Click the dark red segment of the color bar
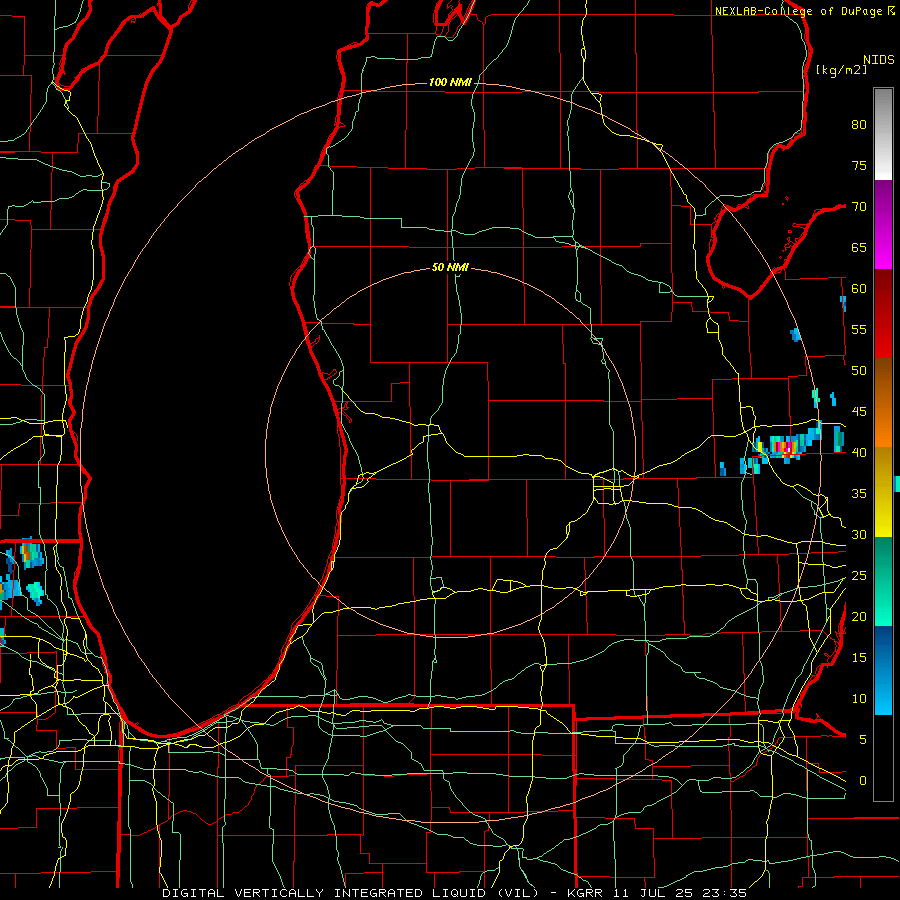900x900 pixels. [883, 313]
